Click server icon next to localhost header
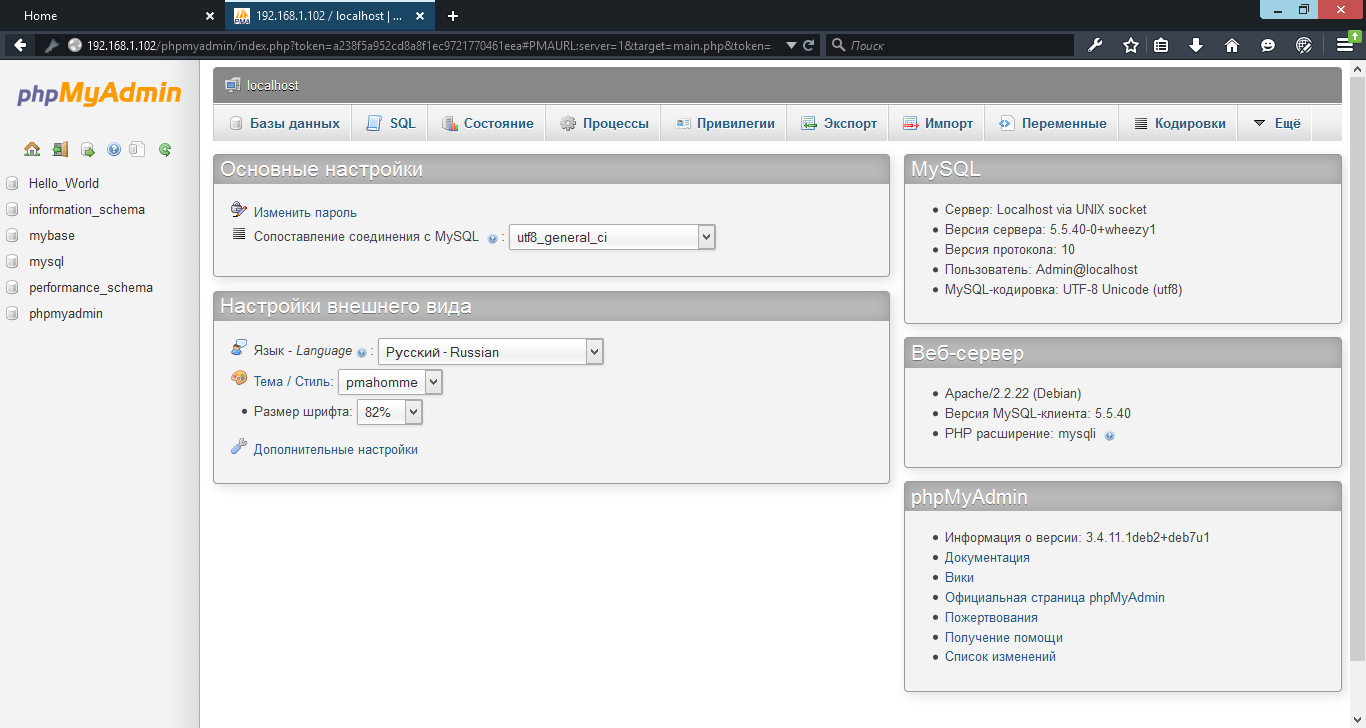 pos(233,85)
